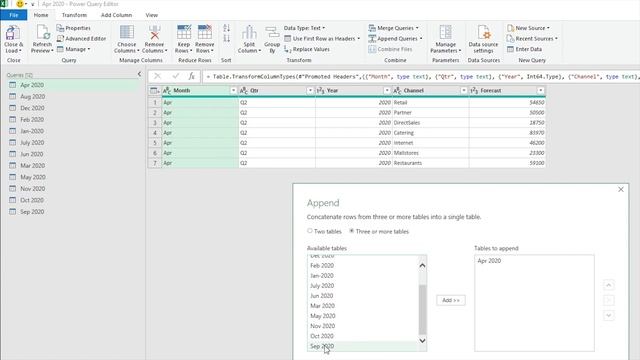Click the Keep Rows icon
640x360 pixels.
pyautogui.click(x=184, y=32)
